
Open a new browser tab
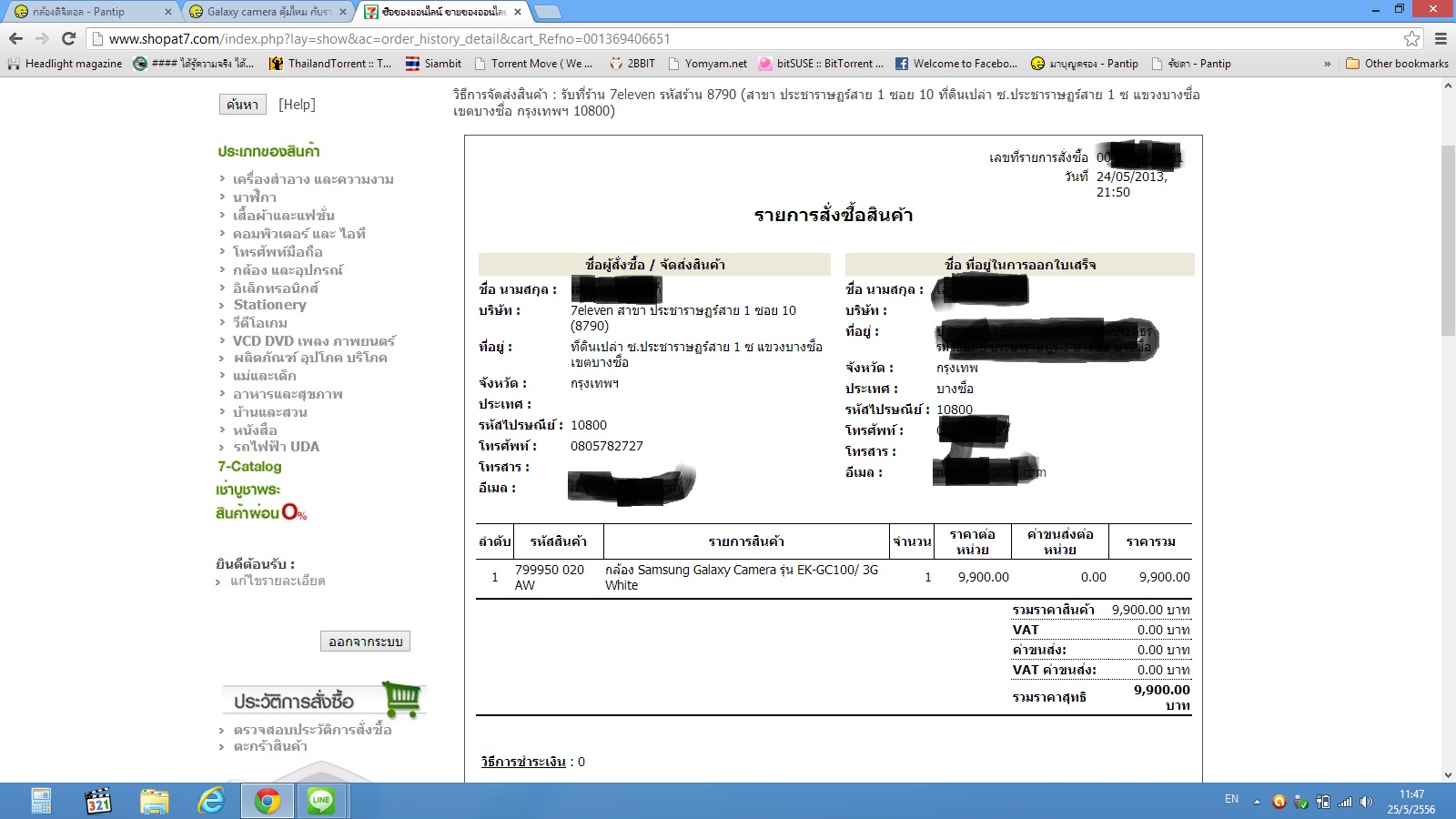[547, 12]
